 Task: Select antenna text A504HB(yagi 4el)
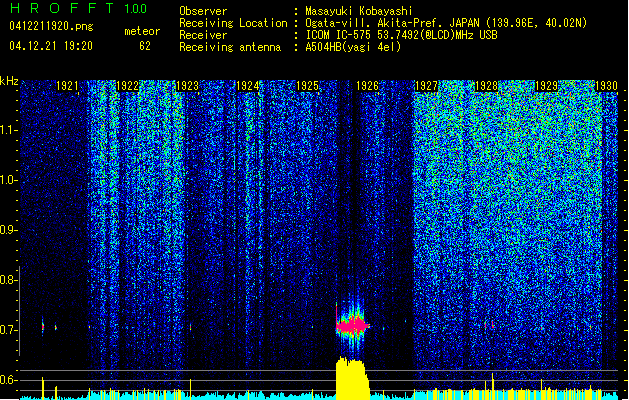point(353,47)
